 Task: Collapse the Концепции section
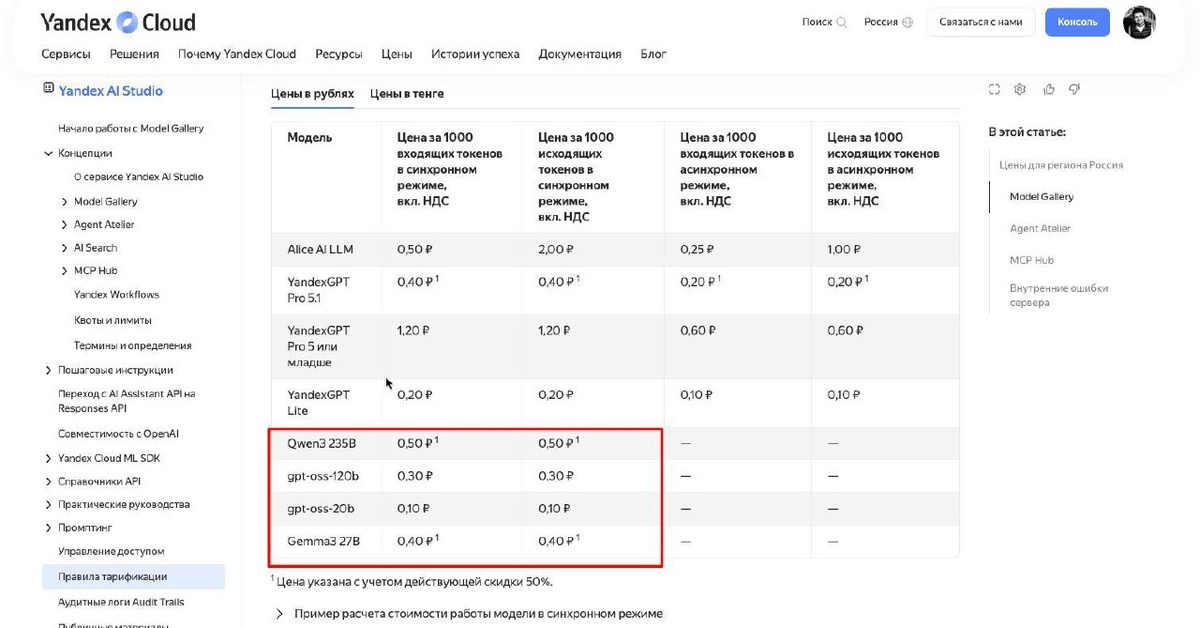[x=48, y=153]
